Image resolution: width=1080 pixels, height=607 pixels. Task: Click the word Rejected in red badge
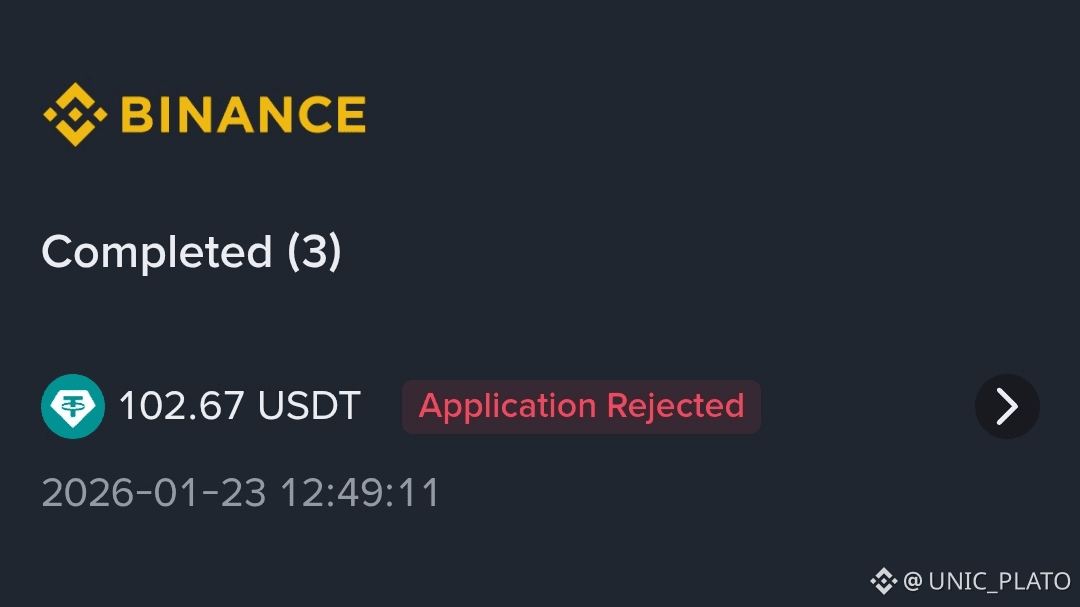click(x=676, y=406)
